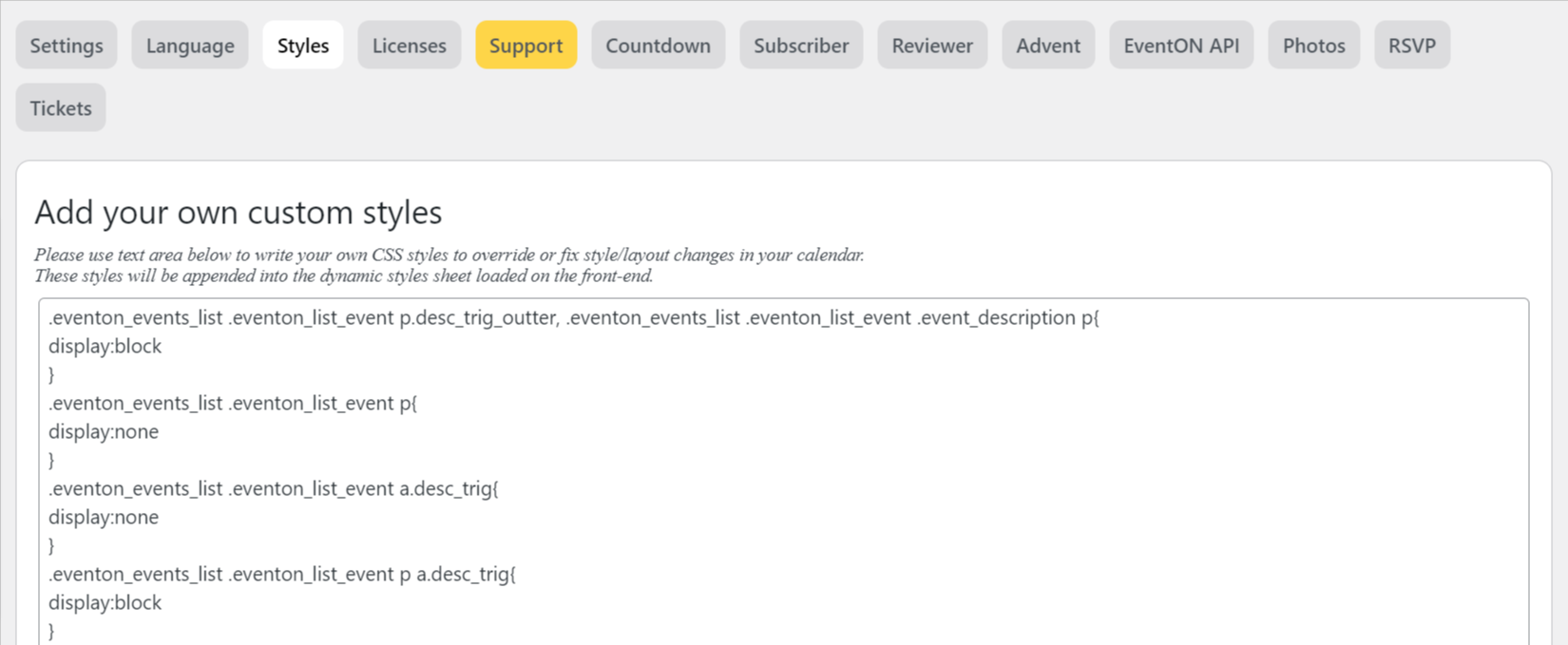Open the EventON API tab
Viewport: 1568px width, 645px height.
[x=1181, y=45]
